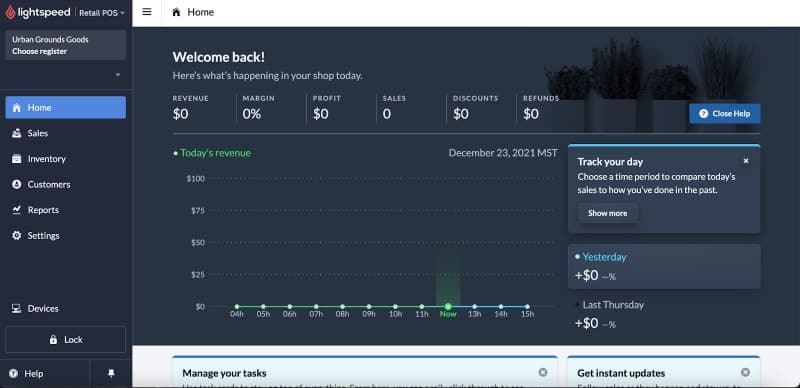Open Help in the sidebar footer
The height and width of the screenshot is (388, 800).
click(x=27, y=374)
